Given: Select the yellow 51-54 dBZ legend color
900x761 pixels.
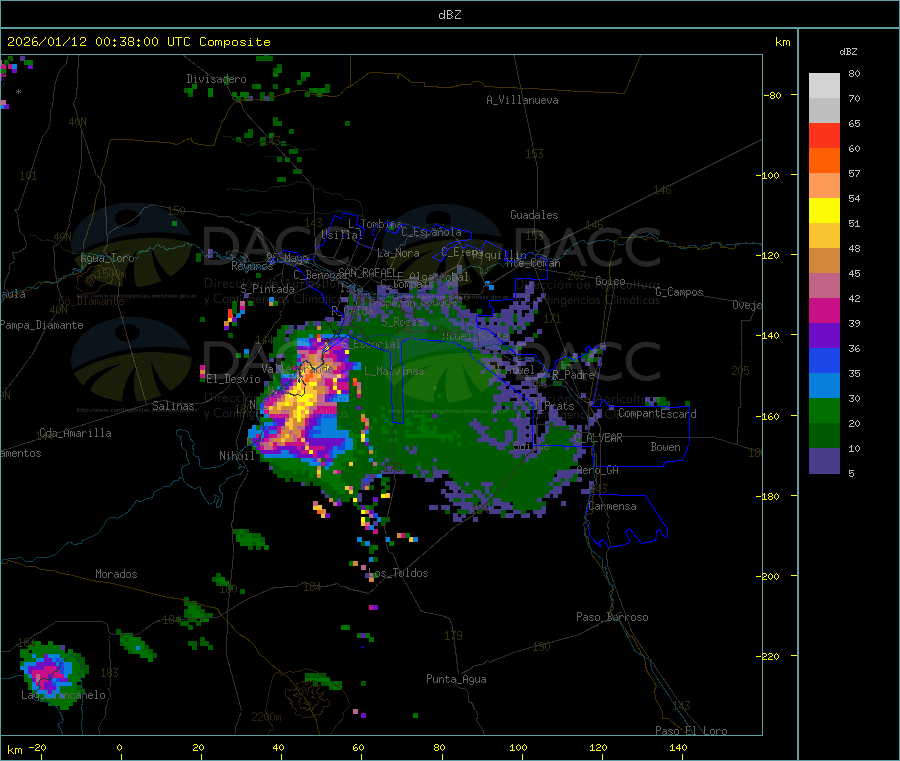Looking at the screenshot, I should pyautogui.click(x=824, y=211).
